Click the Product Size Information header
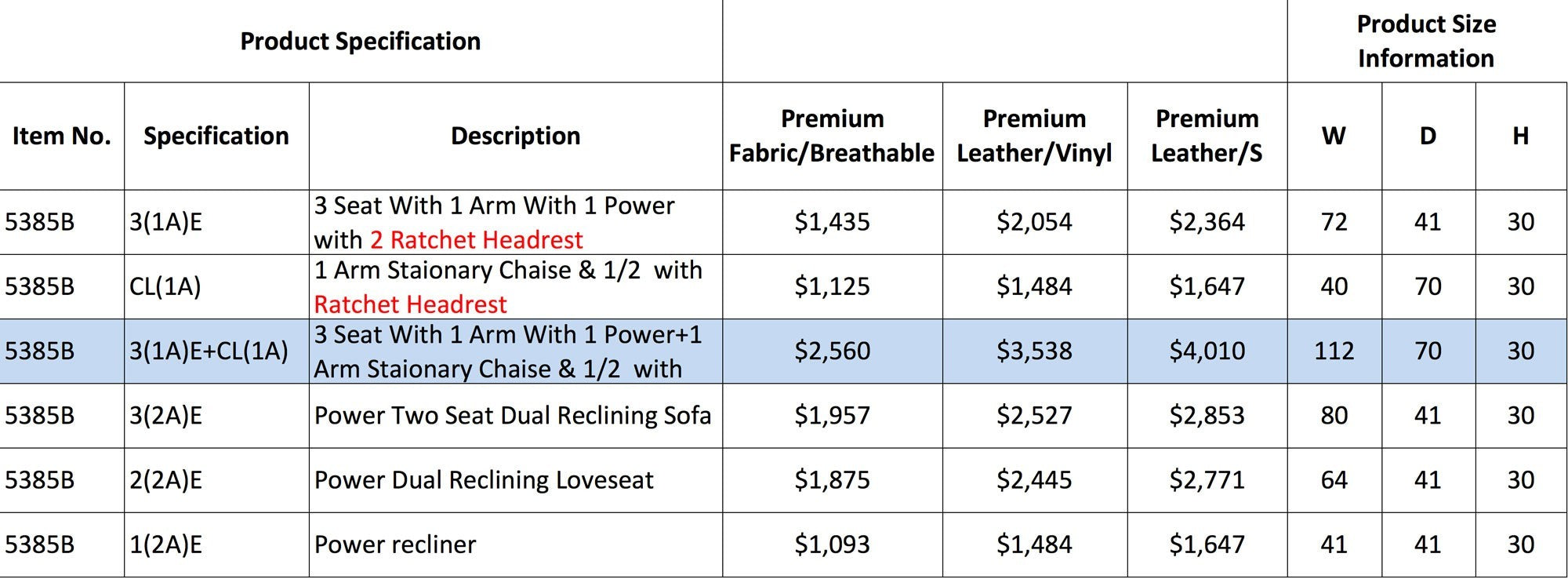1568x579 pixels. (x=1427, y=41)
